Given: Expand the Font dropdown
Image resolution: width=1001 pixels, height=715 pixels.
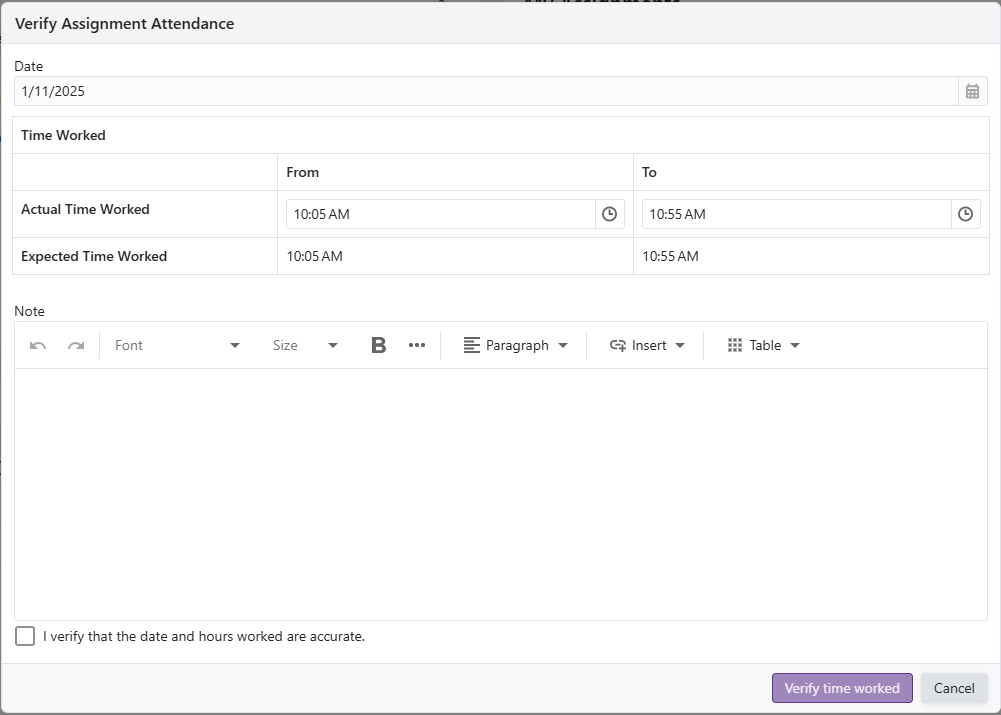Looking at the screenshot, I should click(177, 345).
